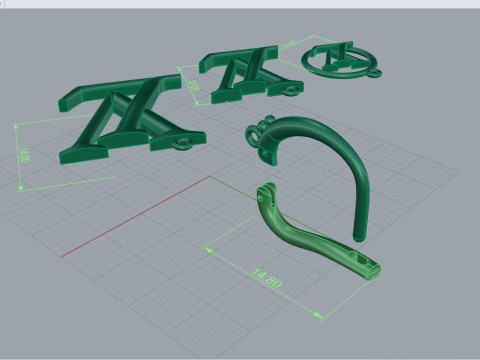Click the red X-axis line on the grid

[x=136, y=217]
